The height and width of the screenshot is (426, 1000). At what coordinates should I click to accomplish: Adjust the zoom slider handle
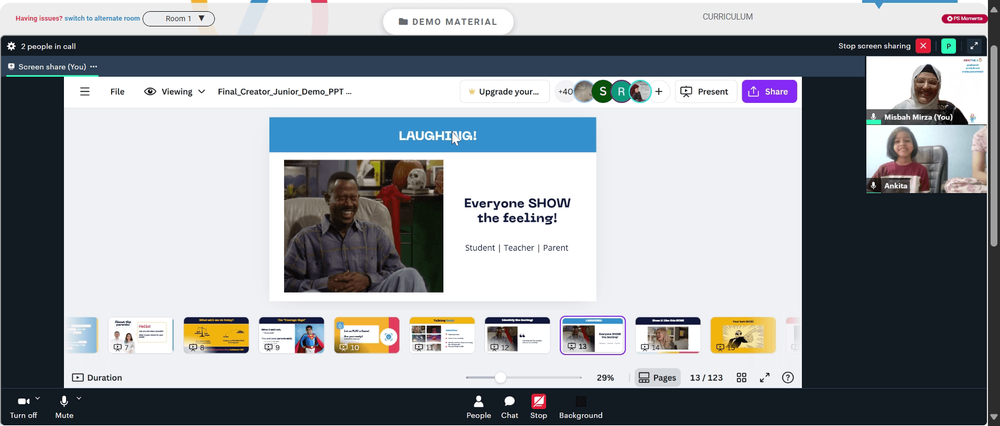pos(501,378)
